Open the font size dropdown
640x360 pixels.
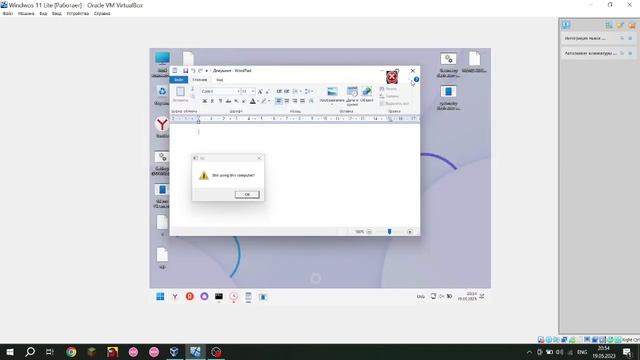(253, 91)
